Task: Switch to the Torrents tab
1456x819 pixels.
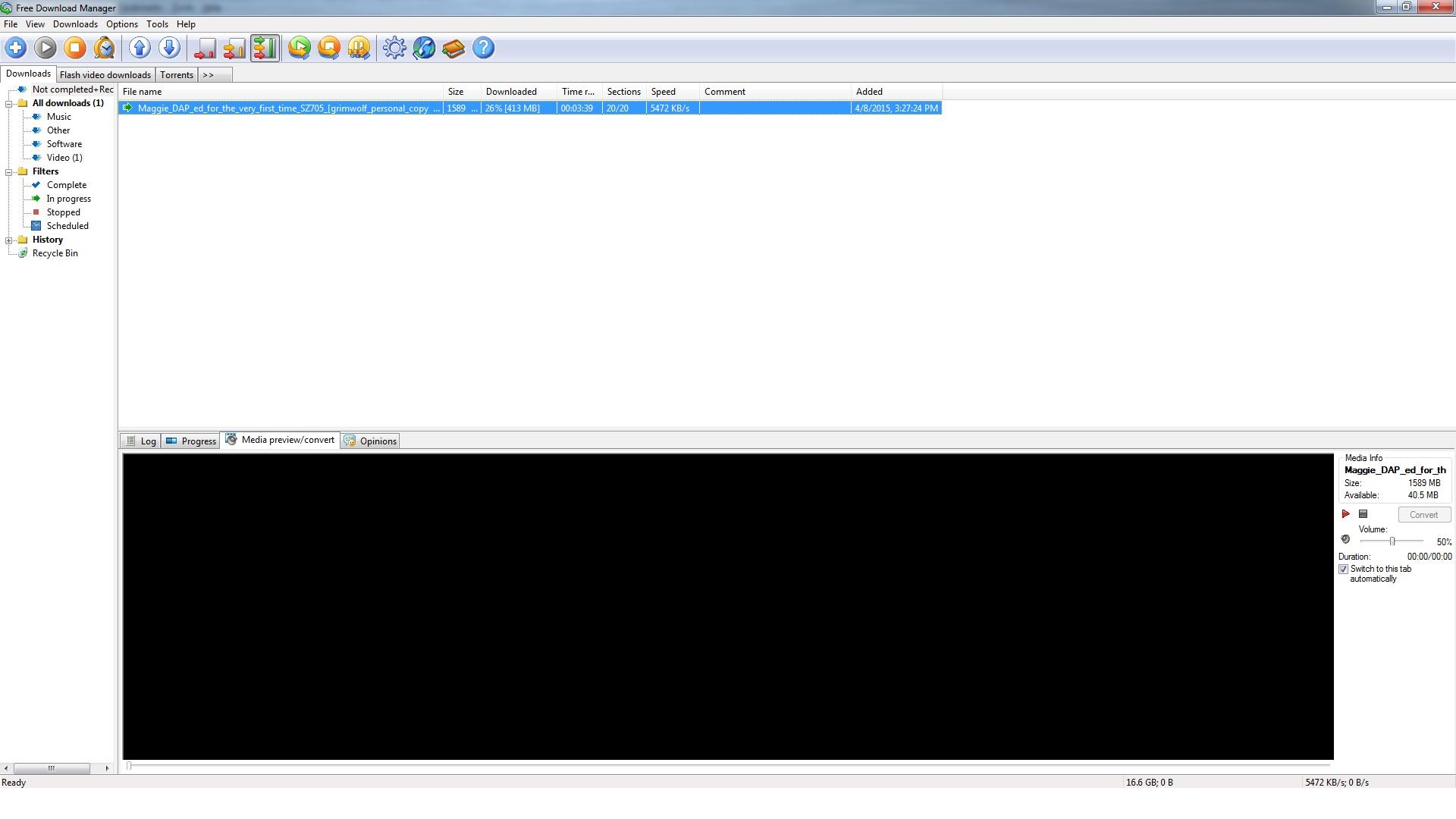Action: pos(177,75)
